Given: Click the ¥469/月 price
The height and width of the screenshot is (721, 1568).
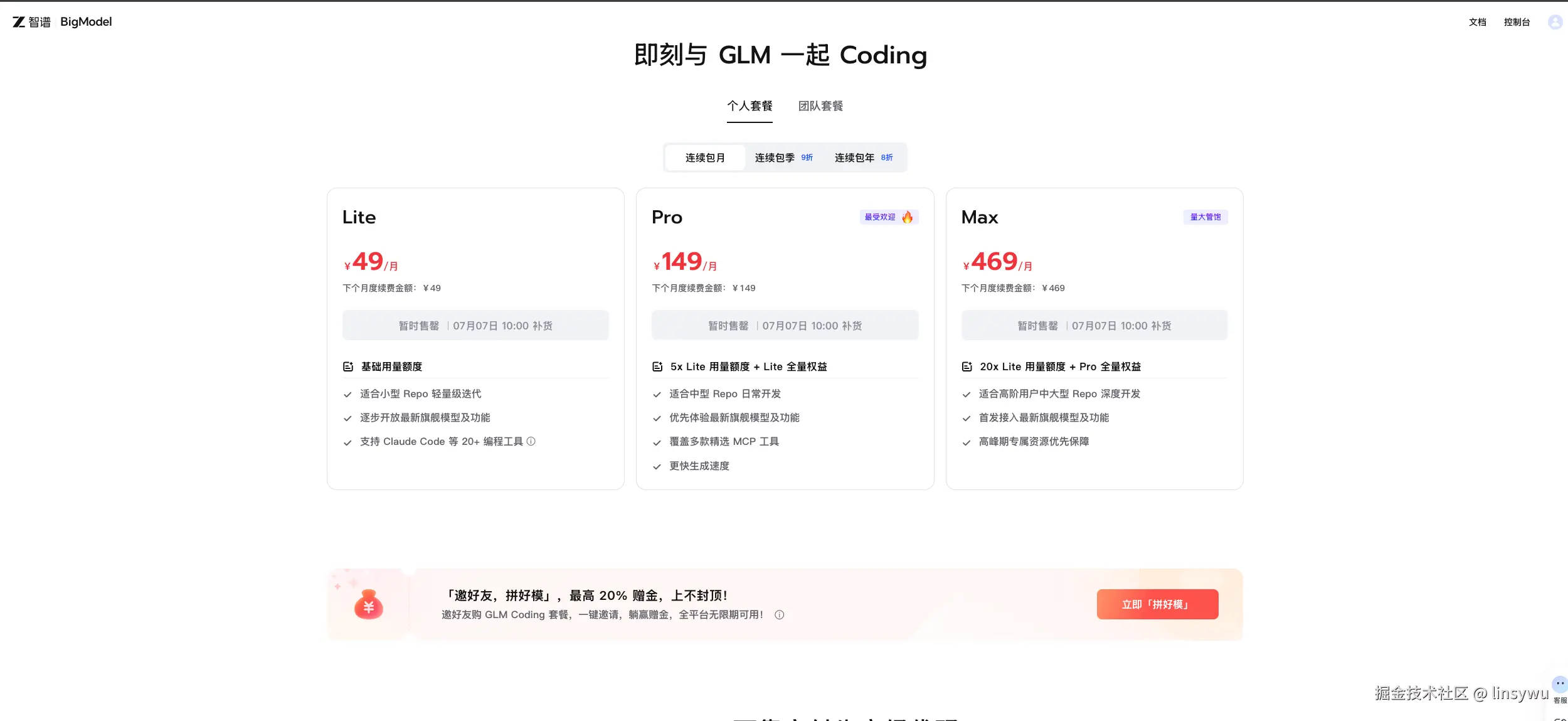Looking at the screenshot, I should [997, 262].
